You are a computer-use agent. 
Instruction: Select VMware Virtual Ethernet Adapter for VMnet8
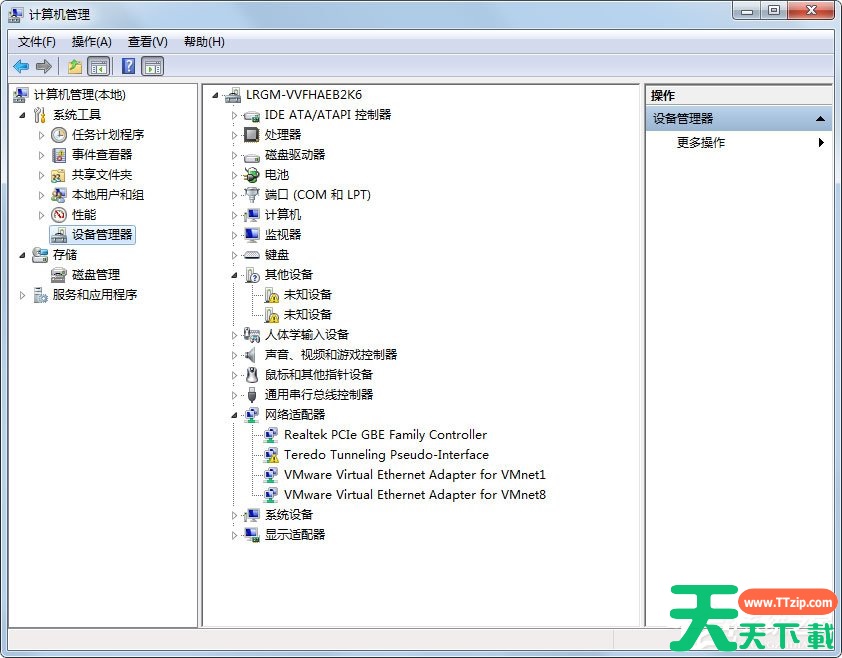coord(415,495)
